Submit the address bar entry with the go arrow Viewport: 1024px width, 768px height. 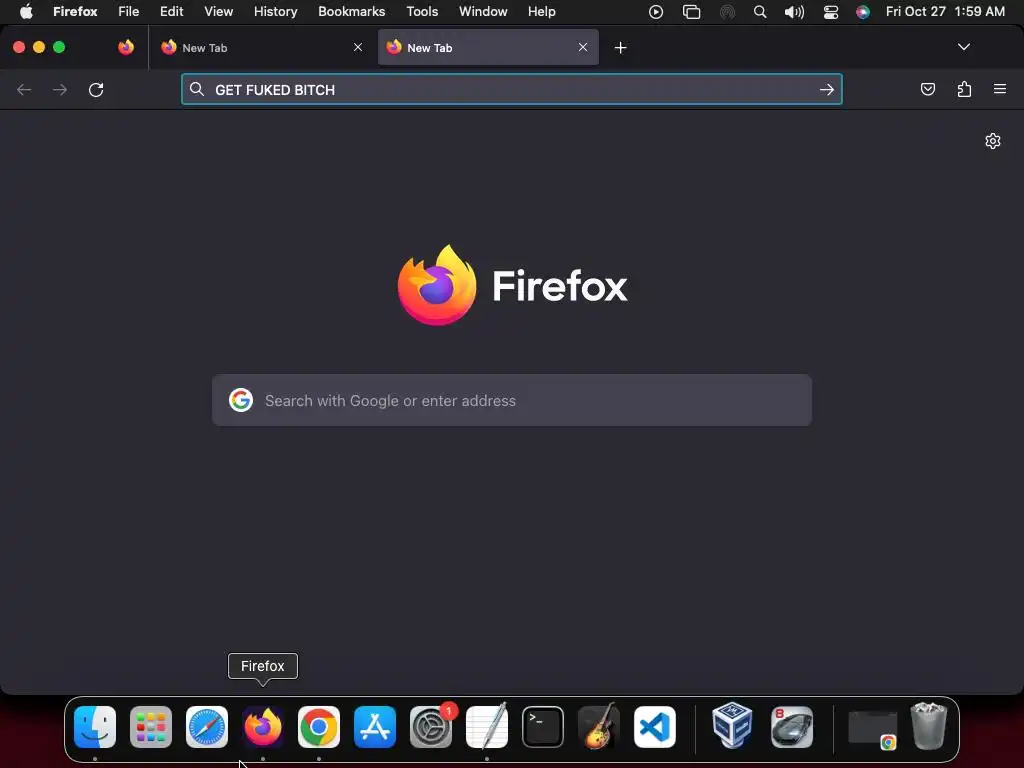pos(827,89)
